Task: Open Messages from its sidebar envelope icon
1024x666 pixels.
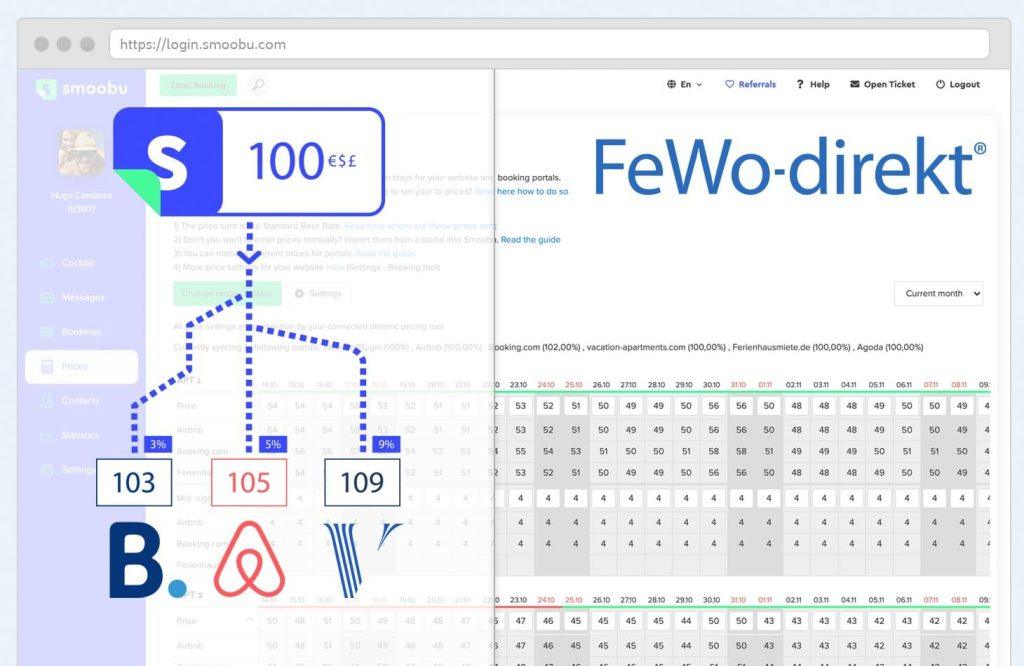Action: tap(47, 298)
